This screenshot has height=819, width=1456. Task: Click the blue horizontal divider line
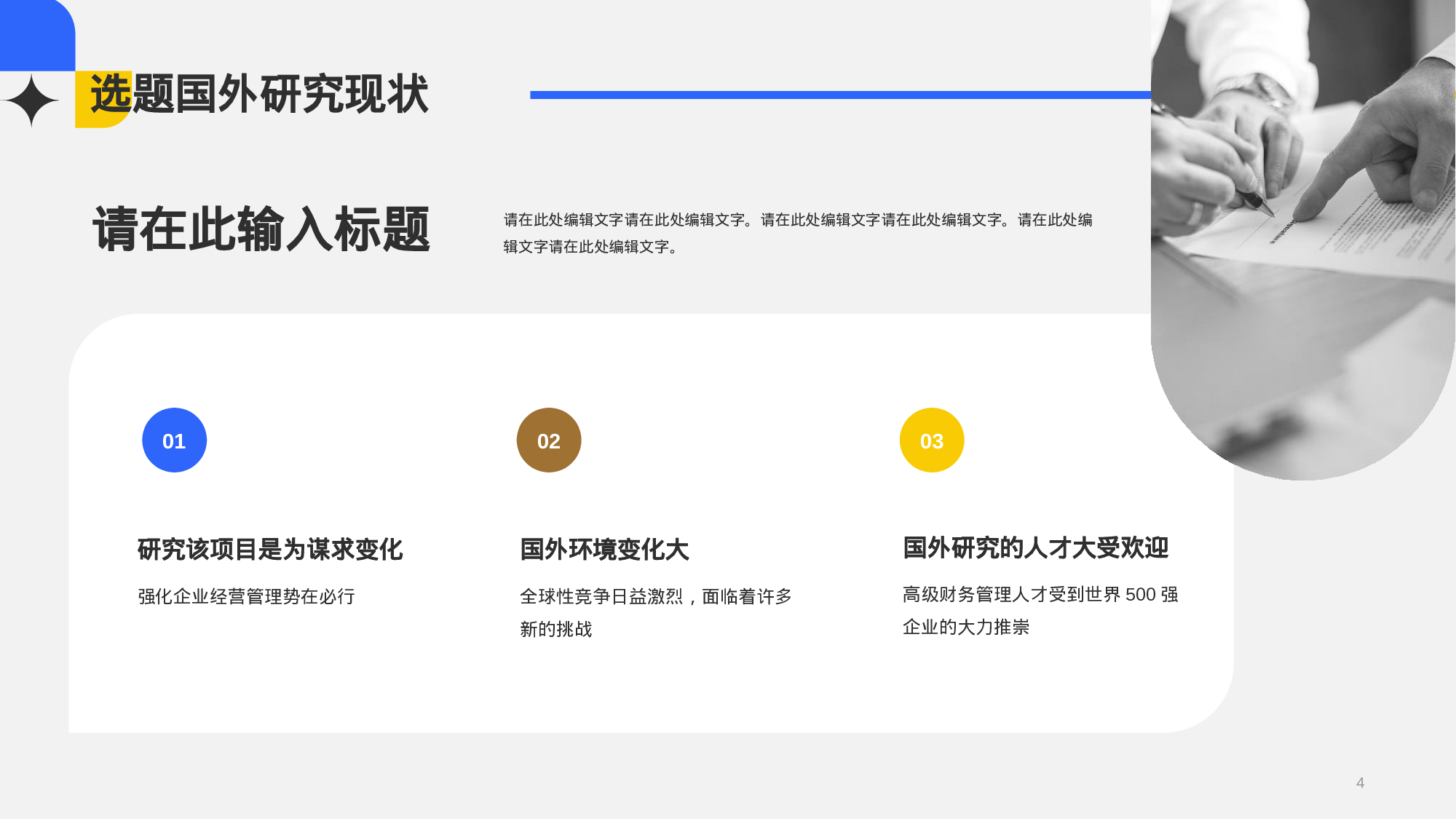pyautogui.click(x=837, y=93)
